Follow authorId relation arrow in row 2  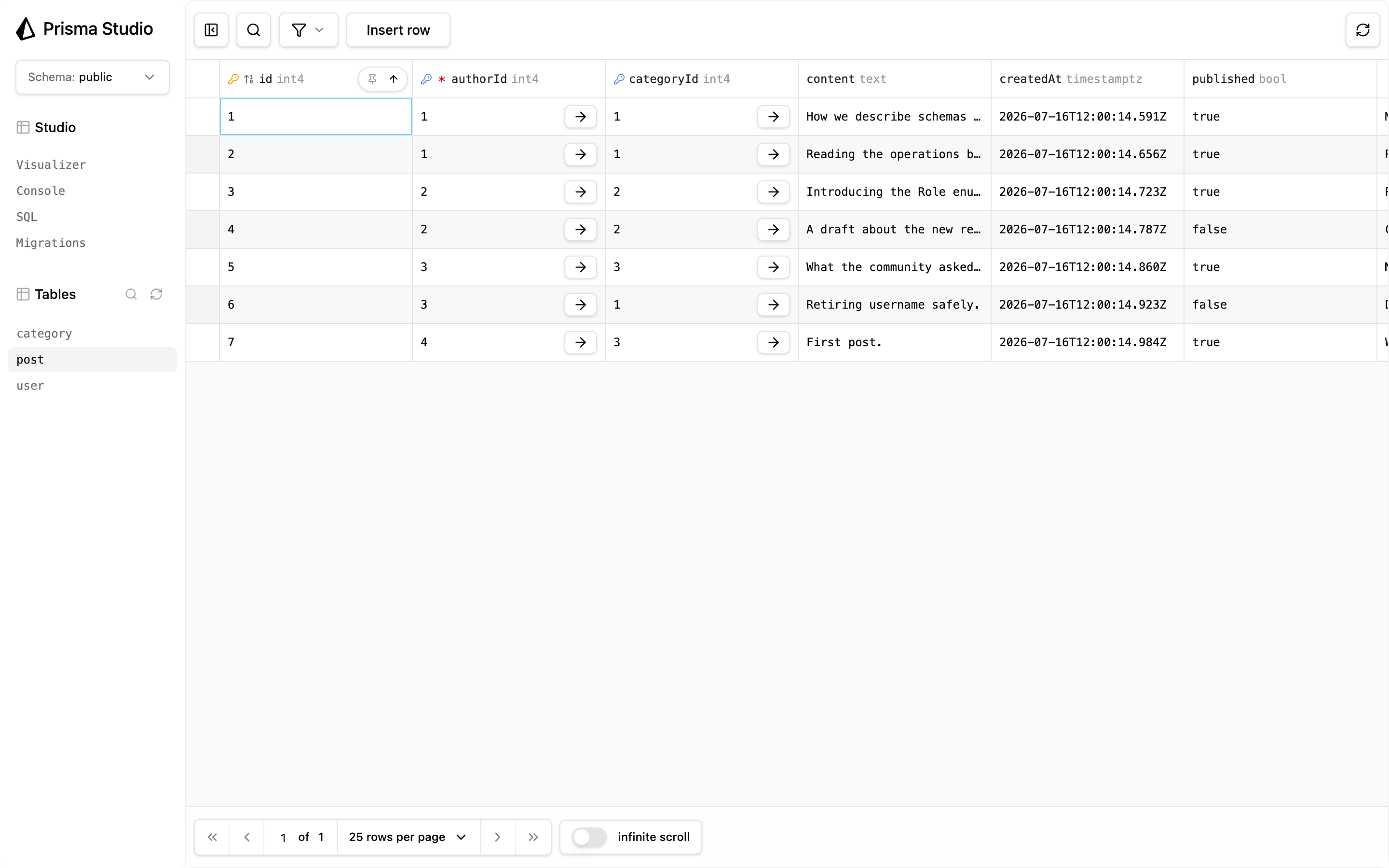(580, 154)
